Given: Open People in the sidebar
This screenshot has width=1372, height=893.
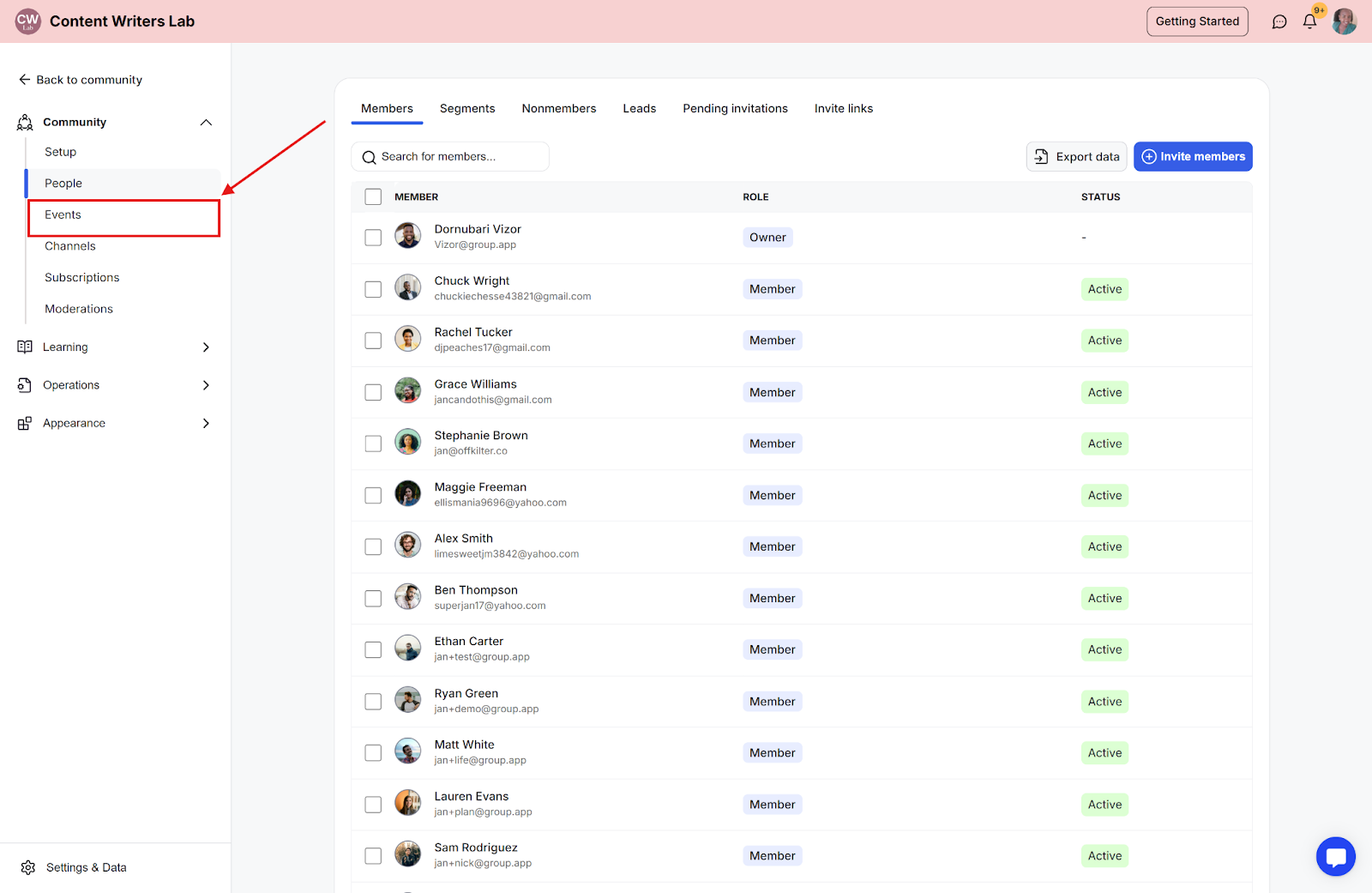Looking at the screenshot, I should pos(123,183).
